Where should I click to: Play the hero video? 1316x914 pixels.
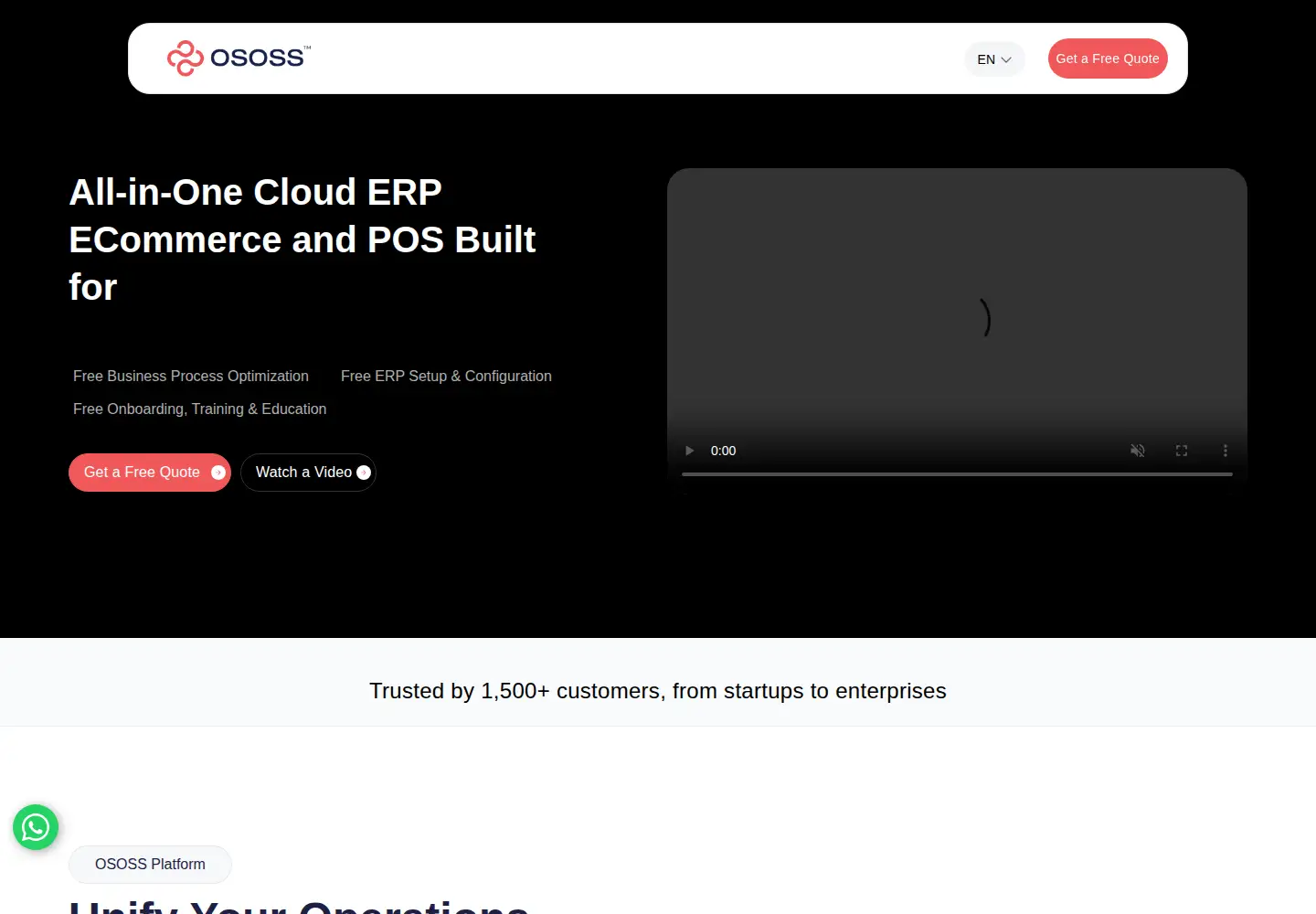click(690, 451)
